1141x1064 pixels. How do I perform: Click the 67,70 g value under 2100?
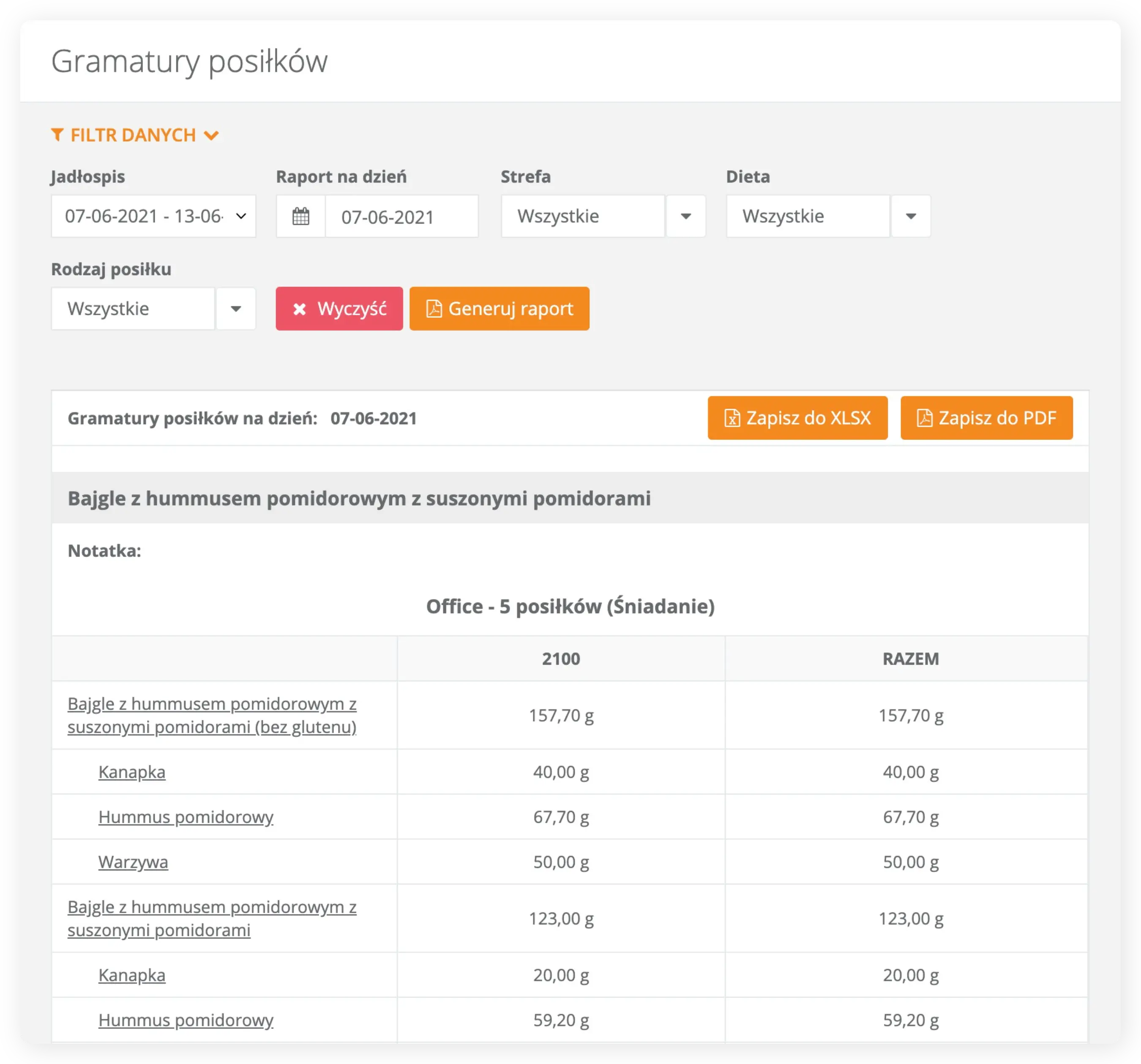561,817
